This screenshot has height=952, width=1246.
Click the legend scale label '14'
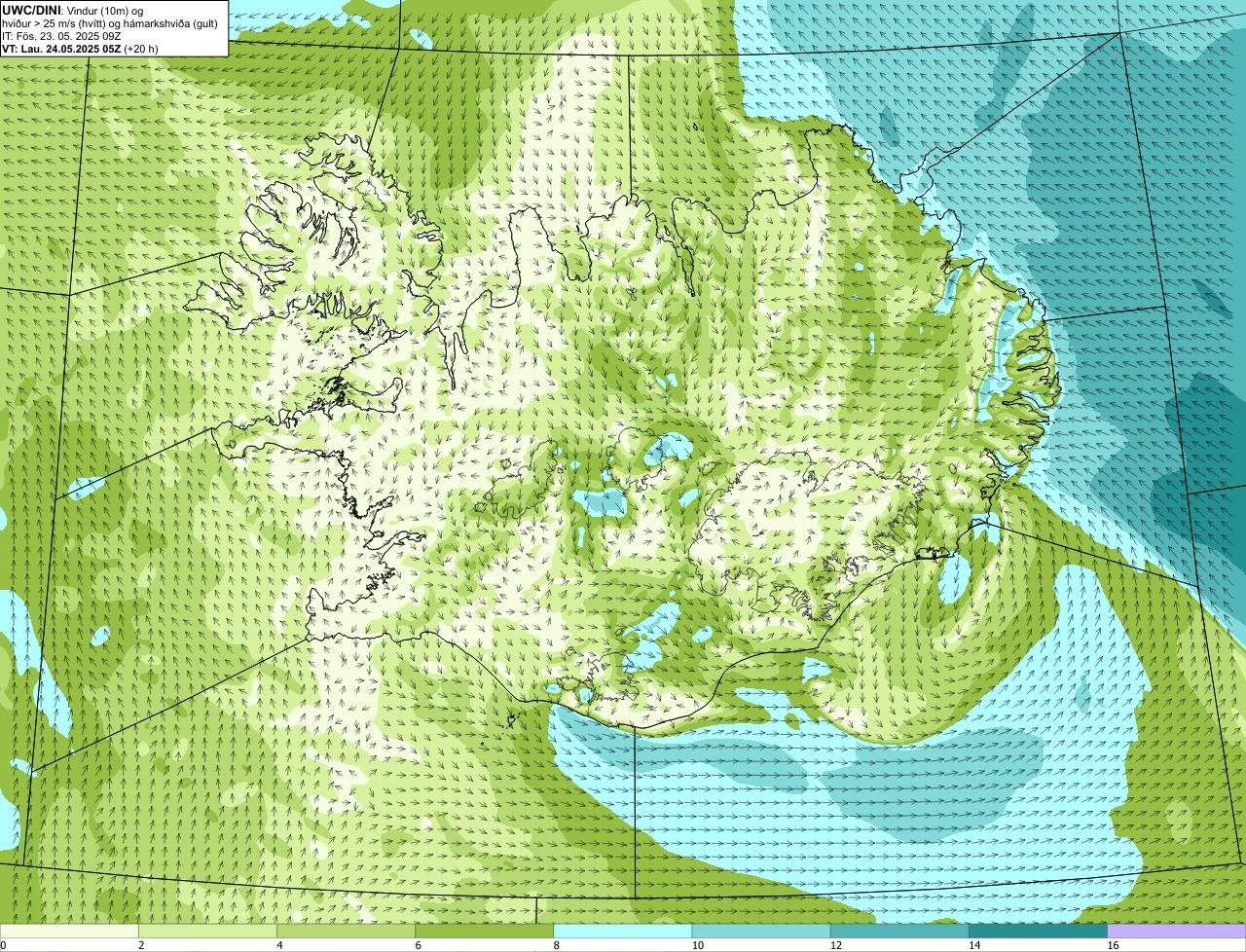974,945
